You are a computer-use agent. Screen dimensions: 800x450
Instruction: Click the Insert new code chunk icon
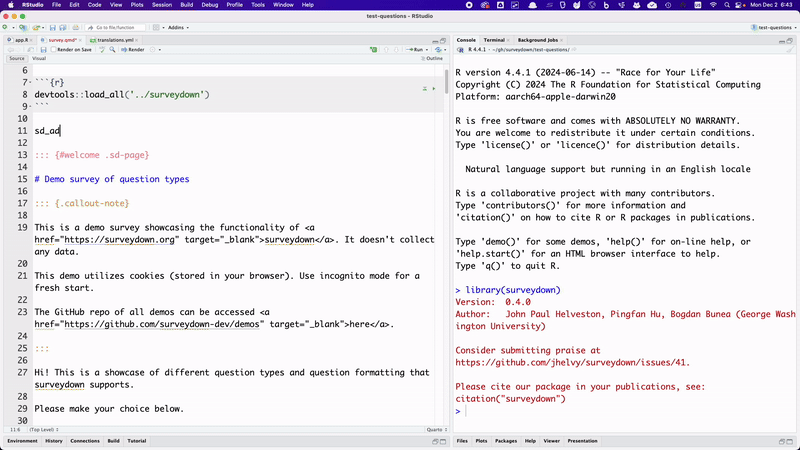[x=374, y=49]
